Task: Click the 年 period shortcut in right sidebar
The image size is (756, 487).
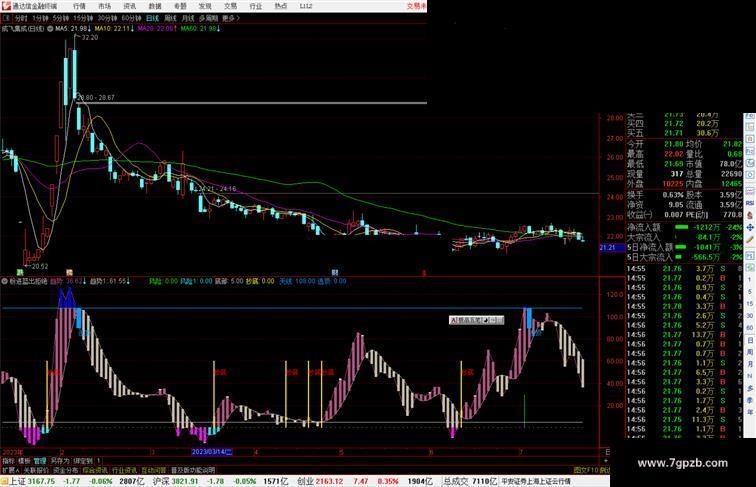Action: 750,412
